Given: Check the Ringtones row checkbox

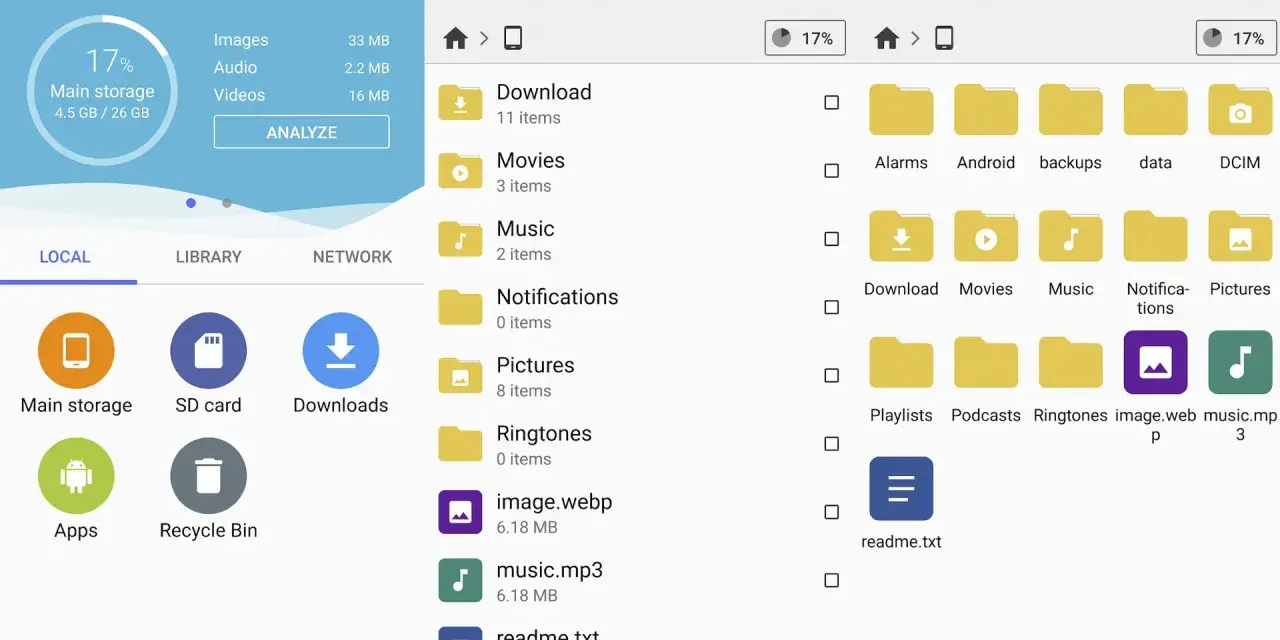Looking at the screenshot, I should coord(831,444).
